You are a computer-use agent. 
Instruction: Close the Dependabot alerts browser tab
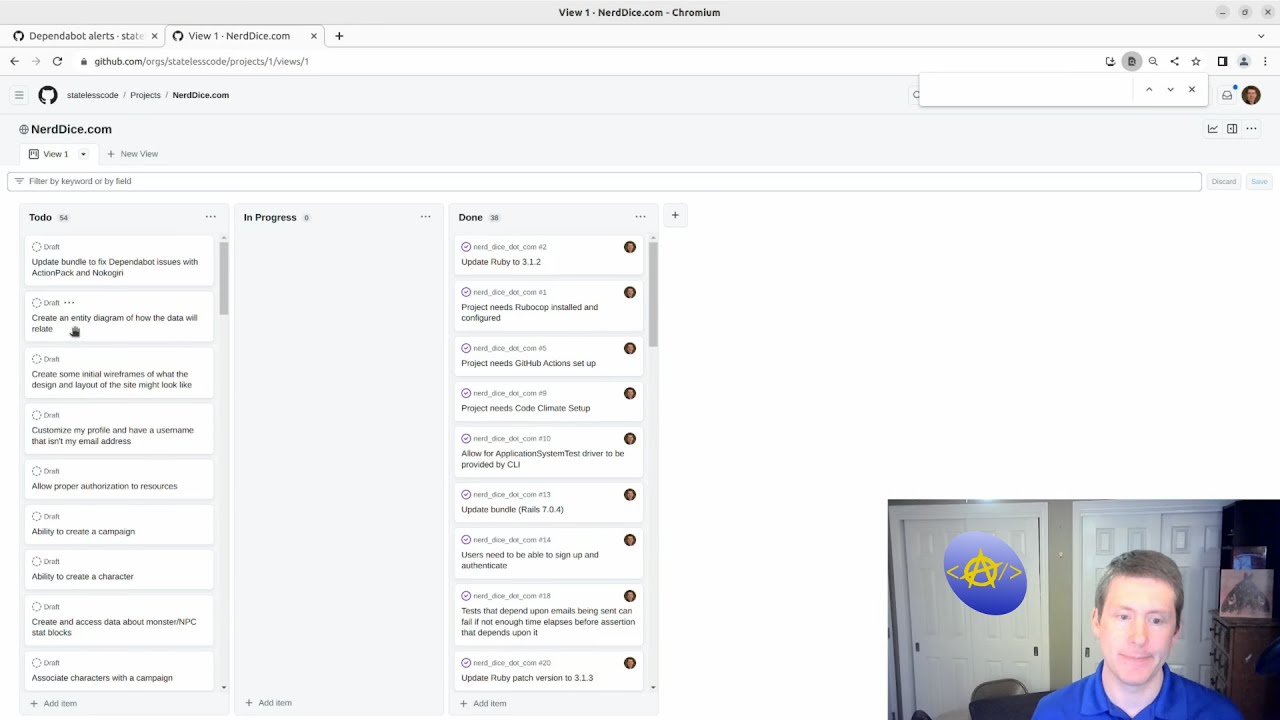(x=154, y=36)
